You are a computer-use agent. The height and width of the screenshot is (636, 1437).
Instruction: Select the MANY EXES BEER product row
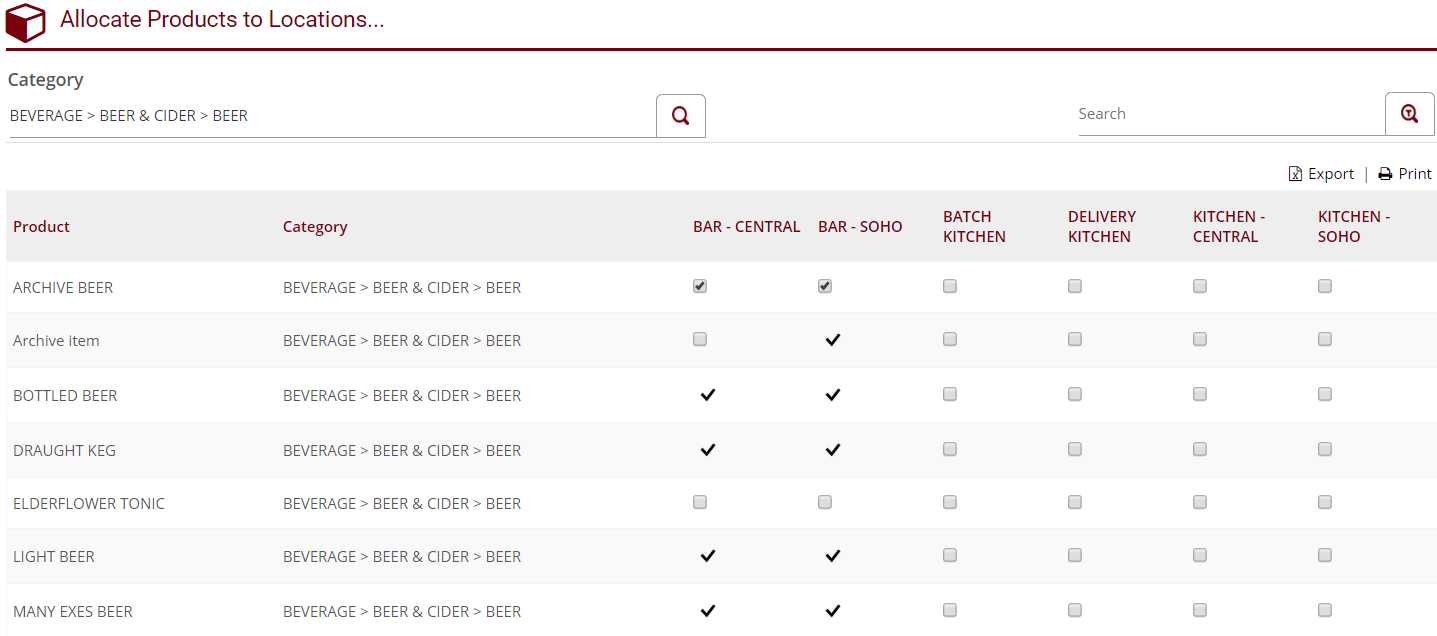tap(73, 611)
